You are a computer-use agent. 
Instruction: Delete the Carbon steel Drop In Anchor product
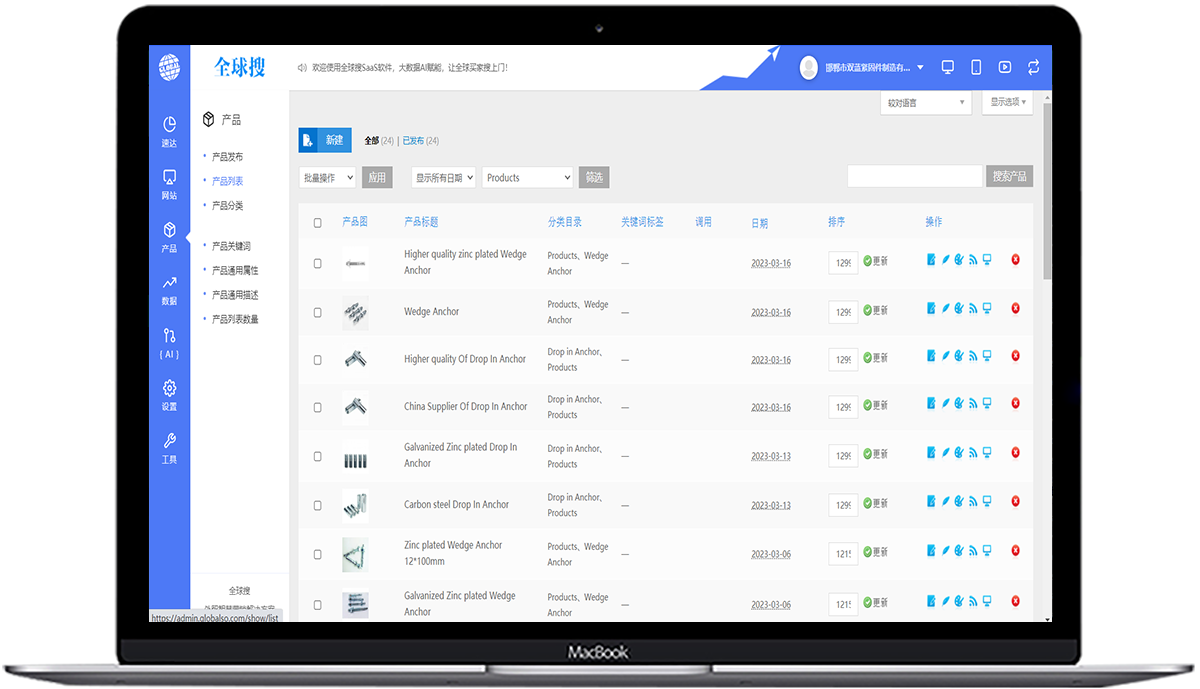(x=1016, y=501)
